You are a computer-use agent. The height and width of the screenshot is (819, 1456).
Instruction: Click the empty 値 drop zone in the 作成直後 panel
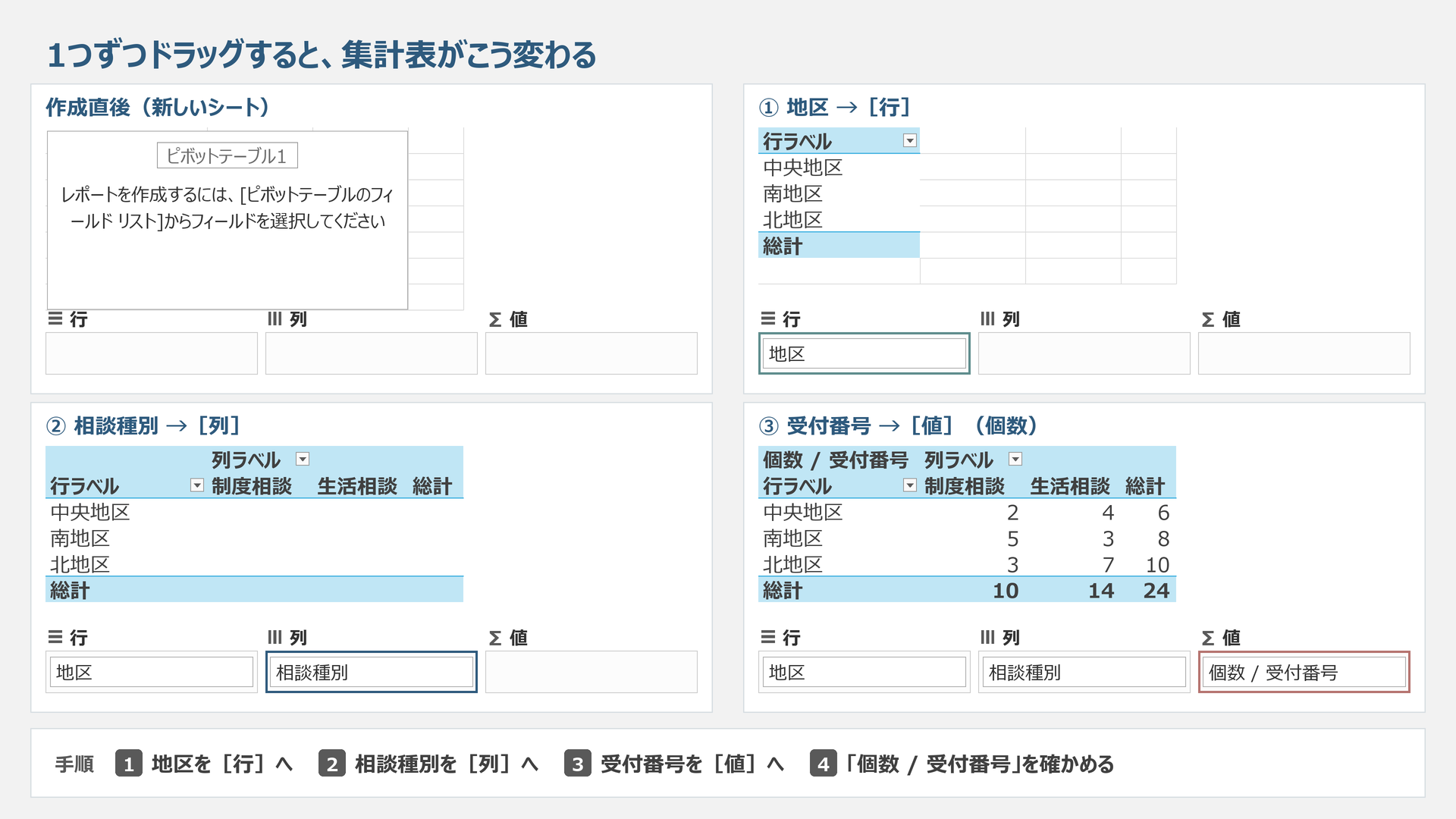click(591, 353)
